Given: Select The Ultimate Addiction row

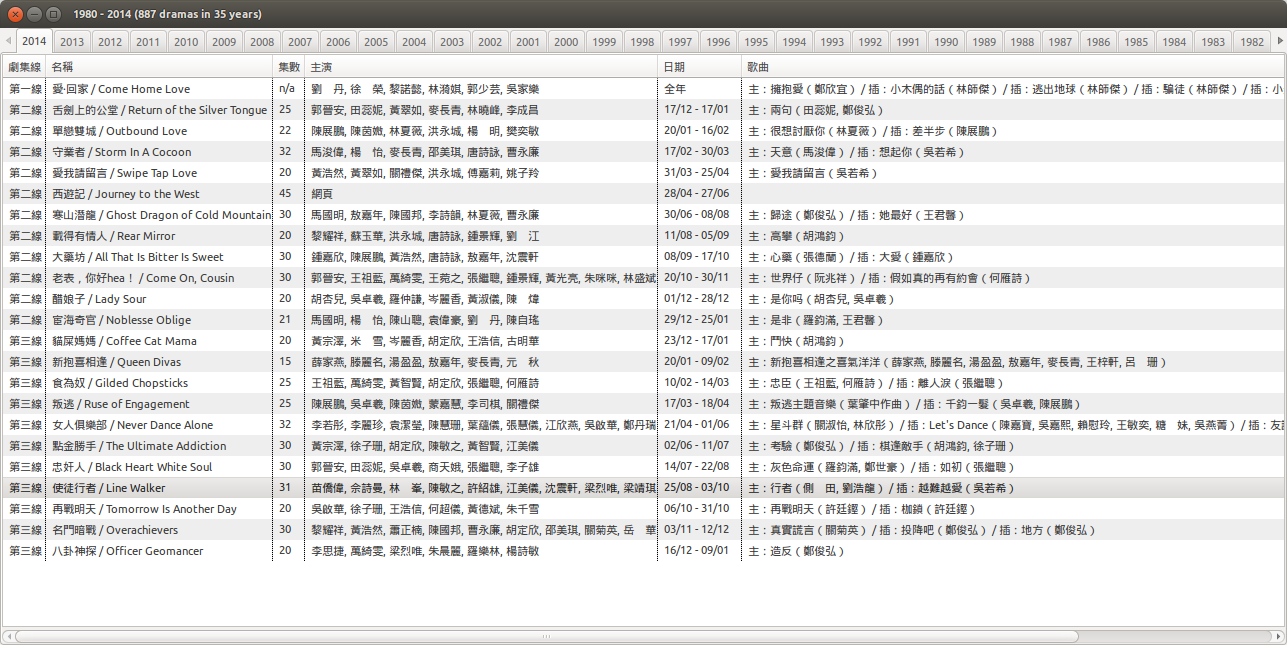Looking at the screenshot, I should (643, 446).
